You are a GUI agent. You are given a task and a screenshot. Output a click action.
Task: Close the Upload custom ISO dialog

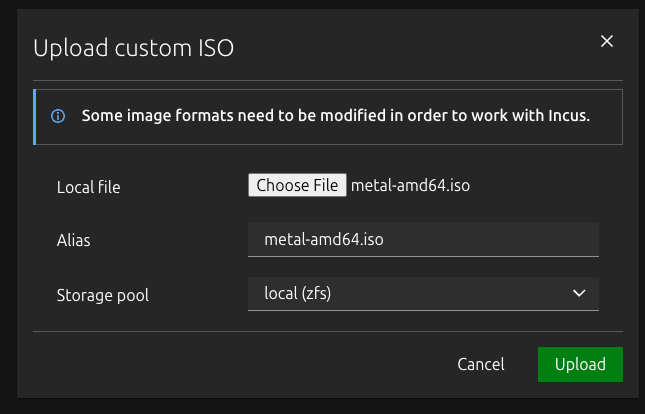pyautogui.click(x=606, y=41)
